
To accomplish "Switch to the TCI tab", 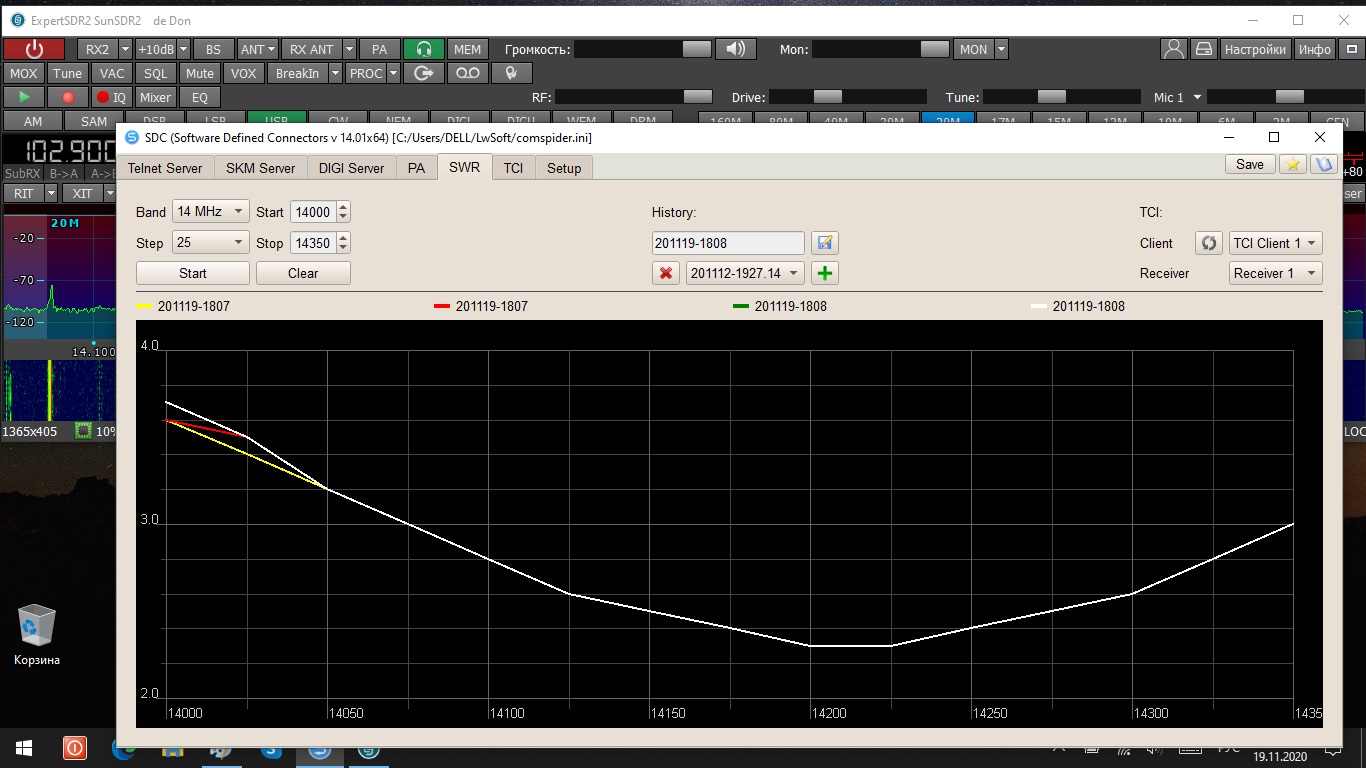I will point(513,168).
